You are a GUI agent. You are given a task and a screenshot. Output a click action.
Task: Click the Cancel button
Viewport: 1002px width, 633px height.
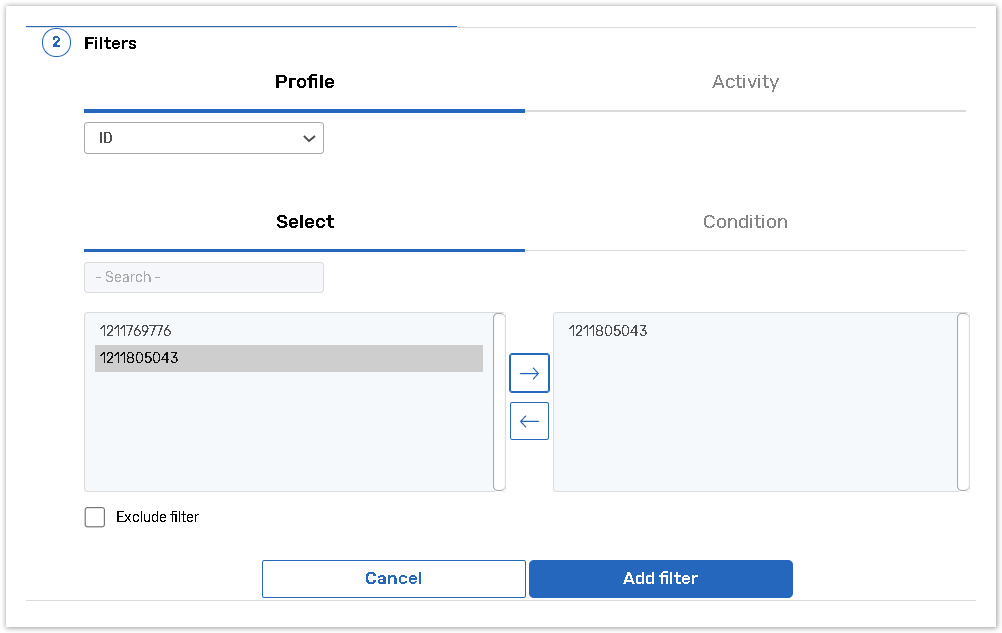(x=393, y=578)
